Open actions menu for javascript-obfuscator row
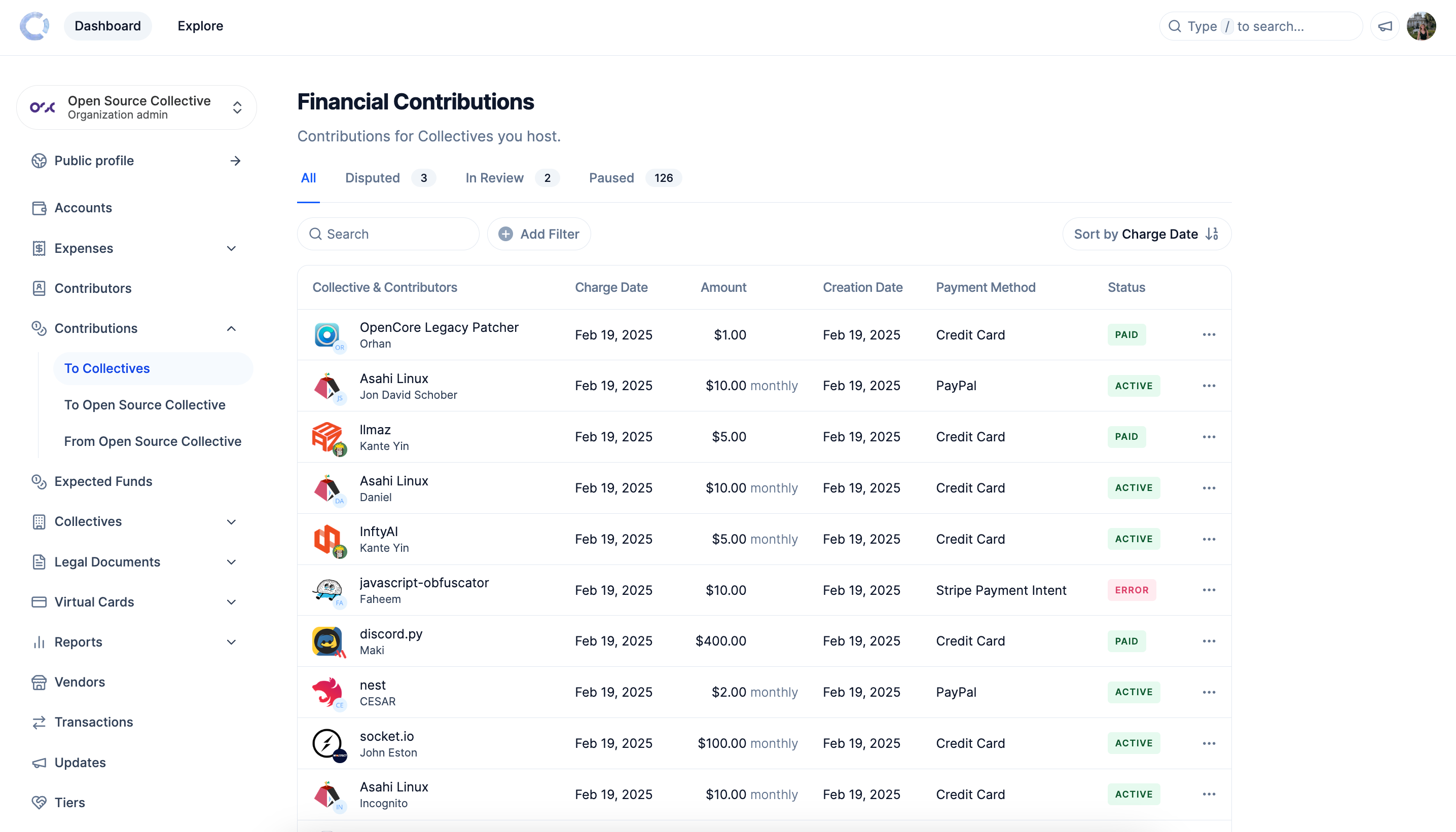The width and height of the screenshot is (1456, 832). tap(1209, 590)
